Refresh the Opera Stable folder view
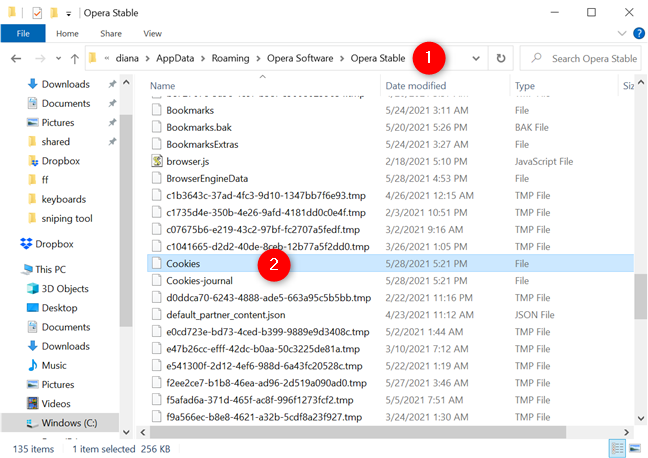The image size is (648, 458). point(501,58)
